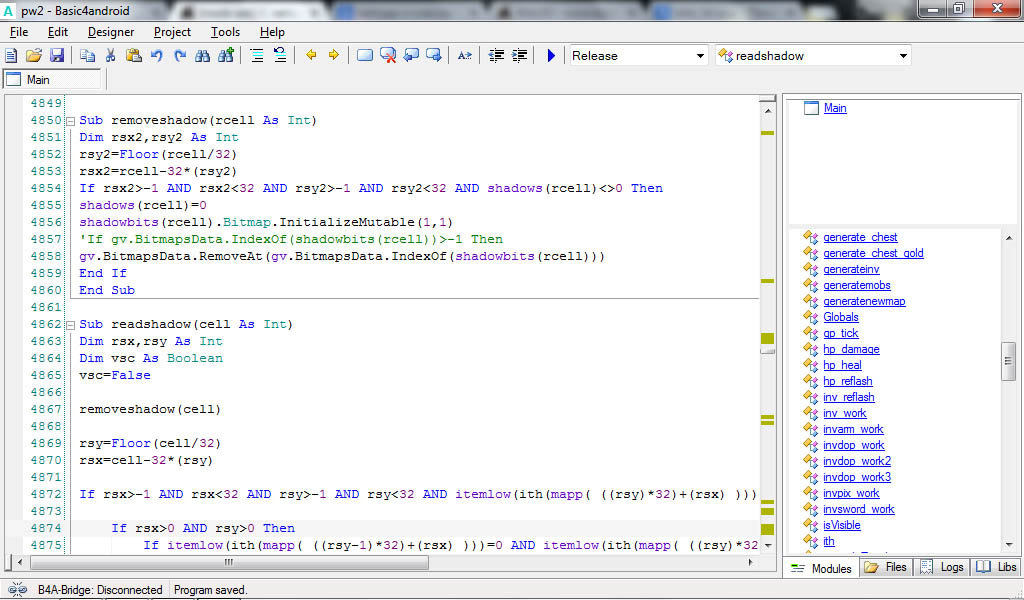Click the Cut scissors icon
This screenshot has height=600, width=1024.
(110, 56)
